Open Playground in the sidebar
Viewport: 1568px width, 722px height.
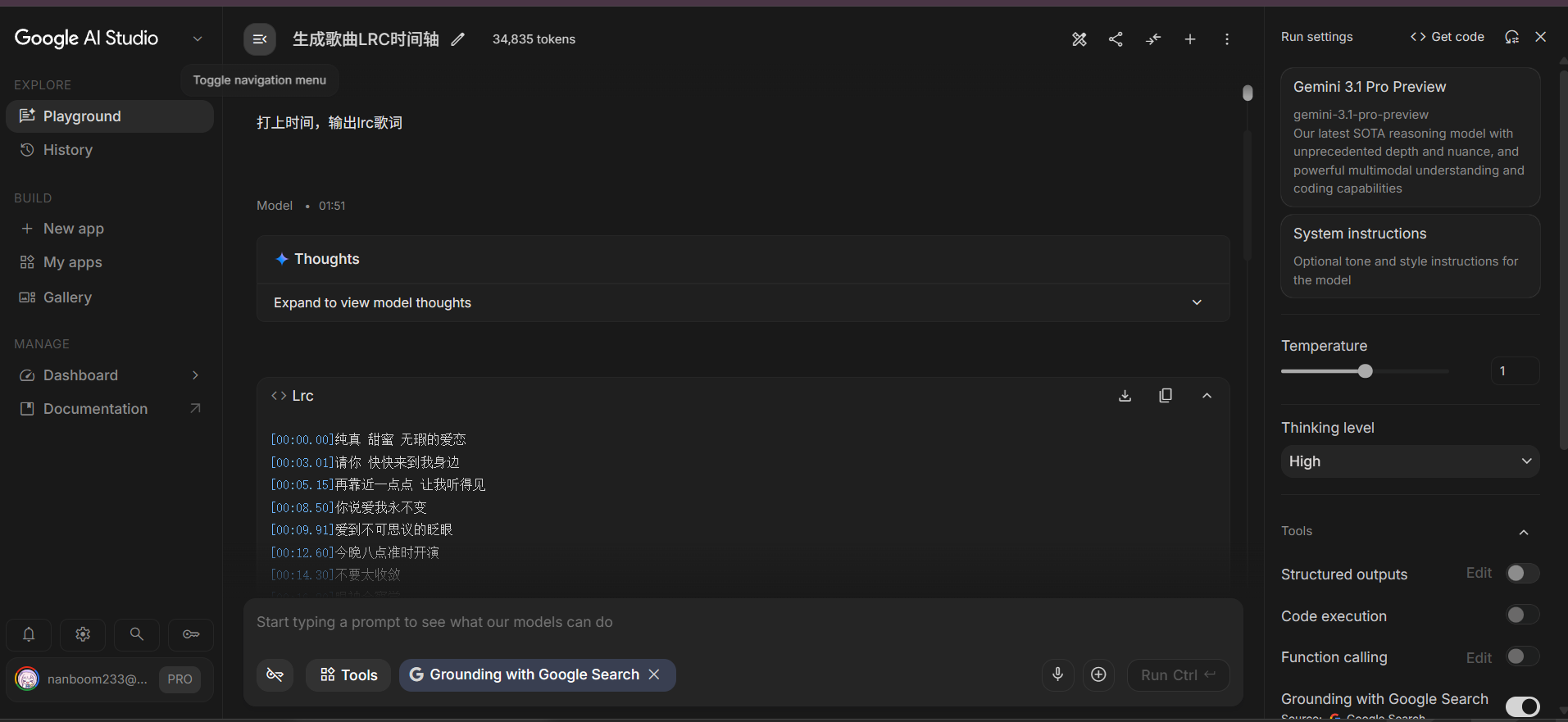[110, 116]
